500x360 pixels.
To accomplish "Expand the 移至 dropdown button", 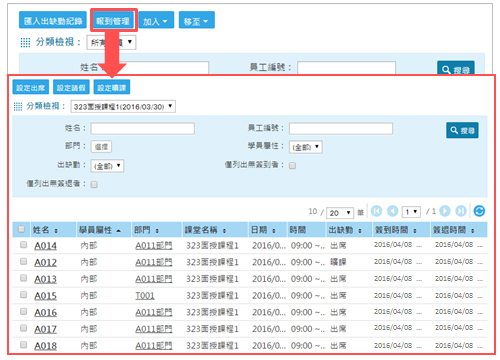I will tap(196, 21).
